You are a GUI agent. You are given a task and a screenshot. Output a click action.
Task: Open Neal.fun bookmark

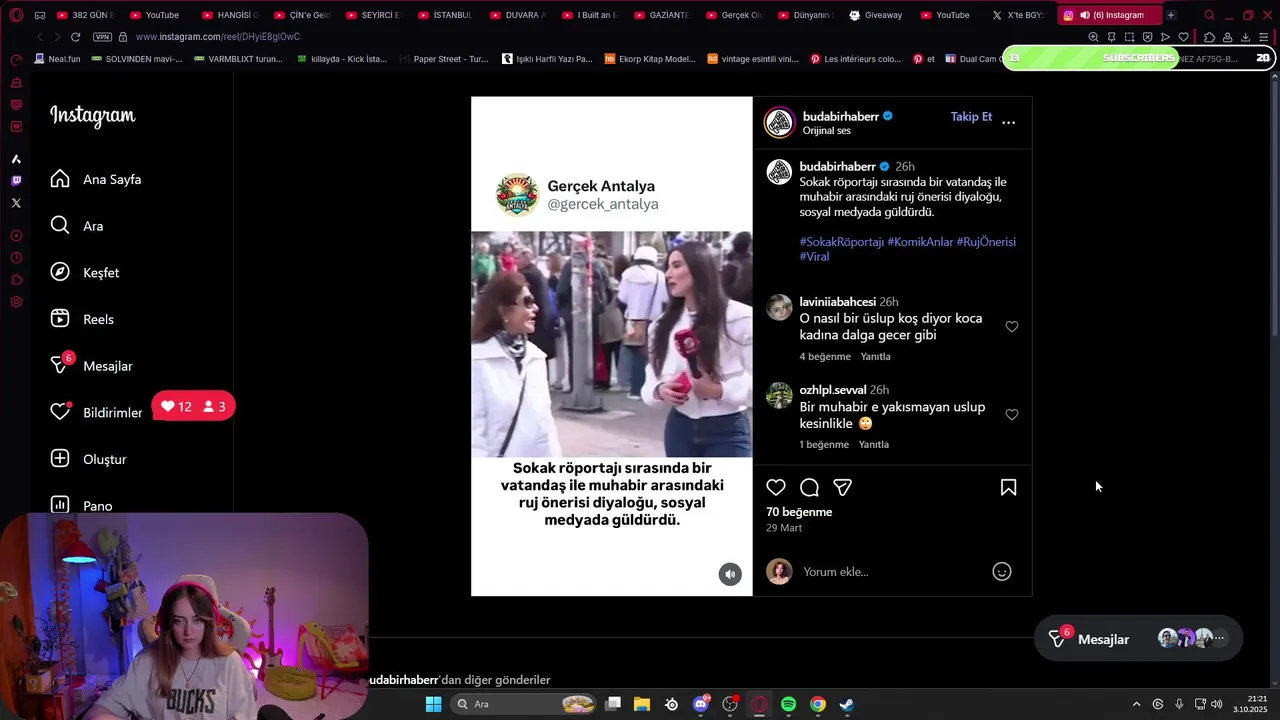point(56,59)
